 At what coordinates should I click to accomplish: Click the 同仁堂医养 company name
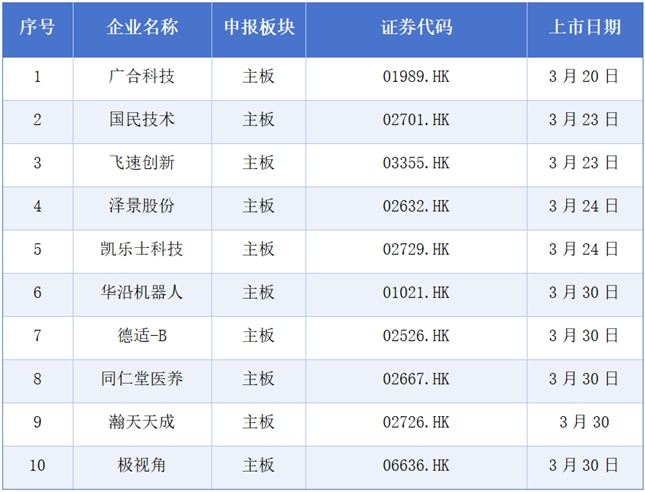[x=142, y=378]
